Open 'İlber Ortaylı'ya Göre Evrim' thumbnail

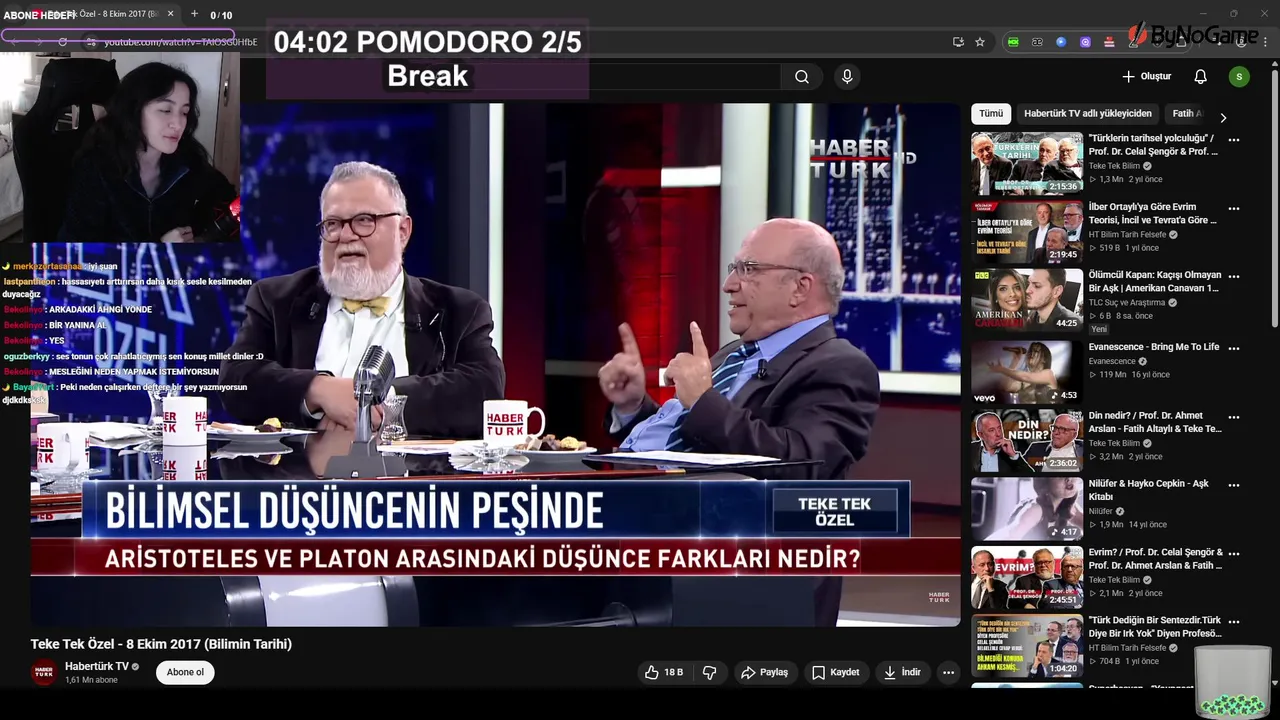[x=1027, y=233]
